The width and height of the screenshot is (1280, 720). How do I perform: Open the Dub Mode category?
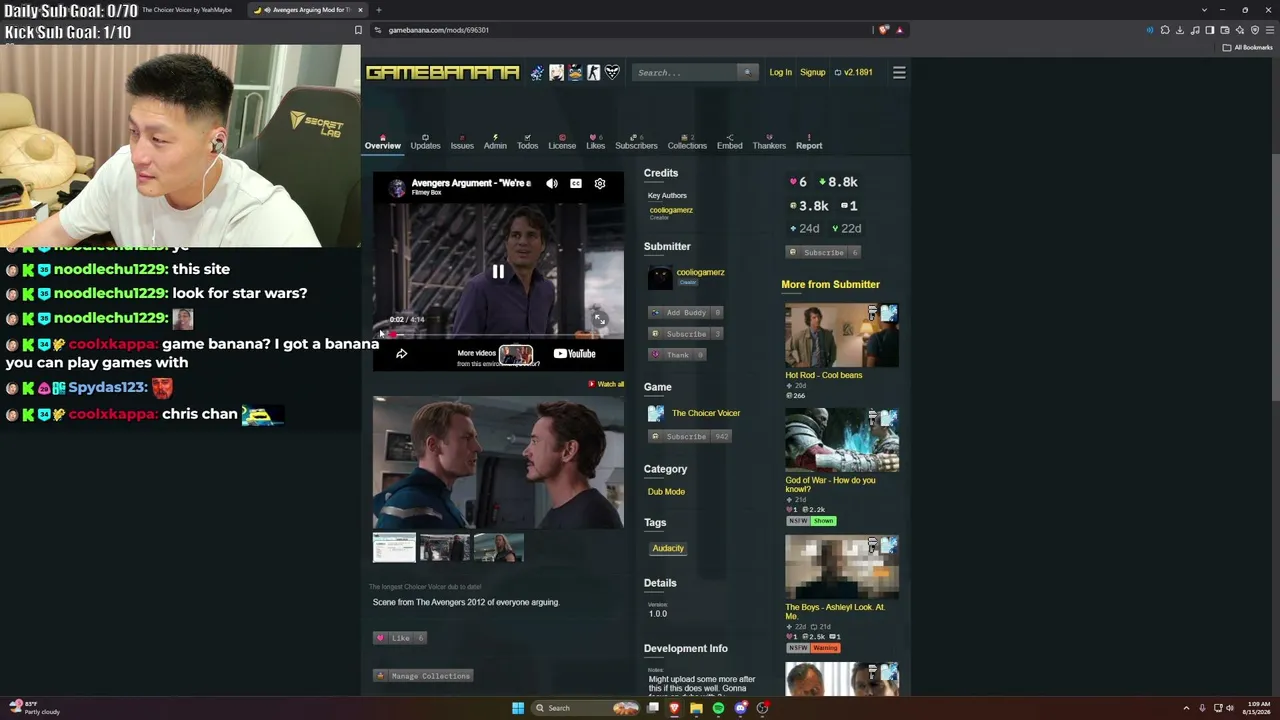[x=666, y=492]
